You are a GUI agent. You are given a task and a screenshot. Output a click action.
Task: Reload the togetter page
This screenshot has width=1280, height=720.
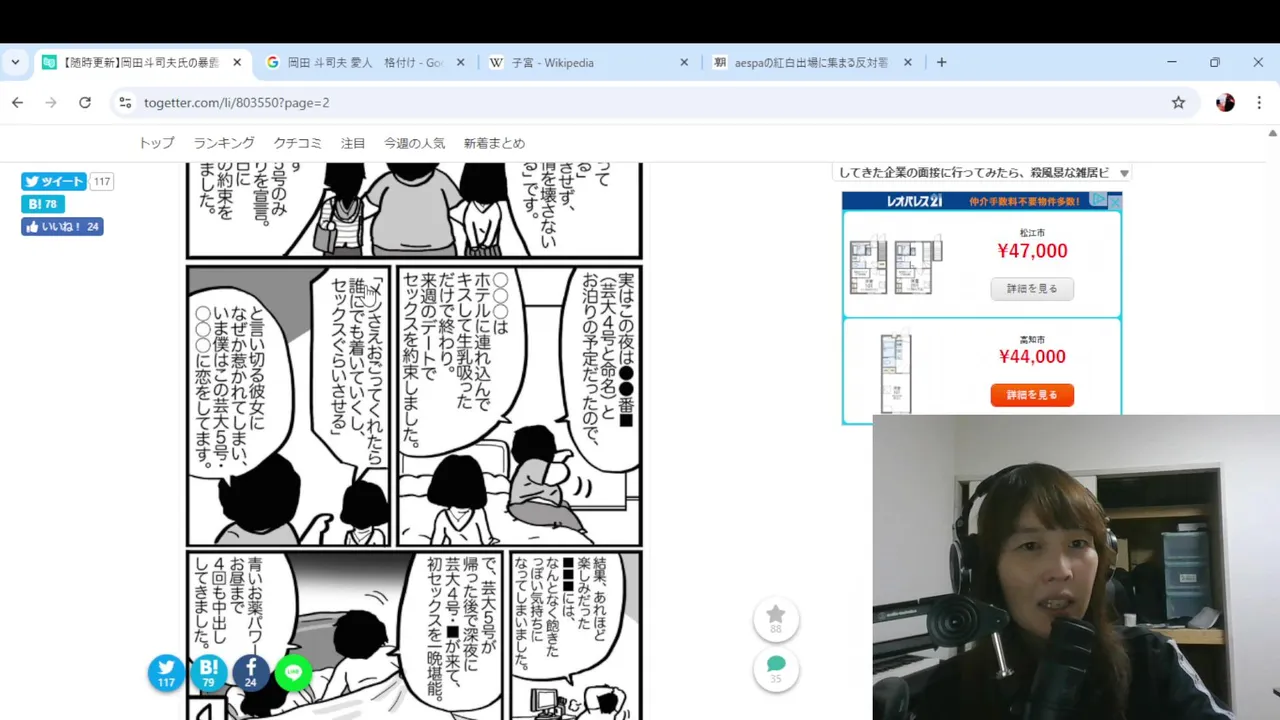tap(85, 102)
